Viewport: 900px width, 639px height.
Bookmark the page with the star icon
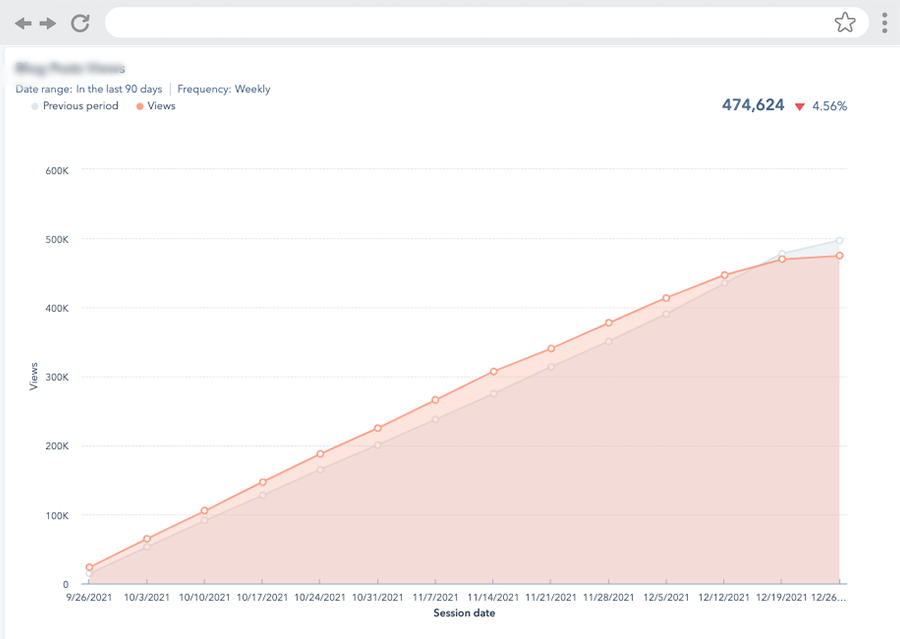pyautogui.click(x=844, y=23)
